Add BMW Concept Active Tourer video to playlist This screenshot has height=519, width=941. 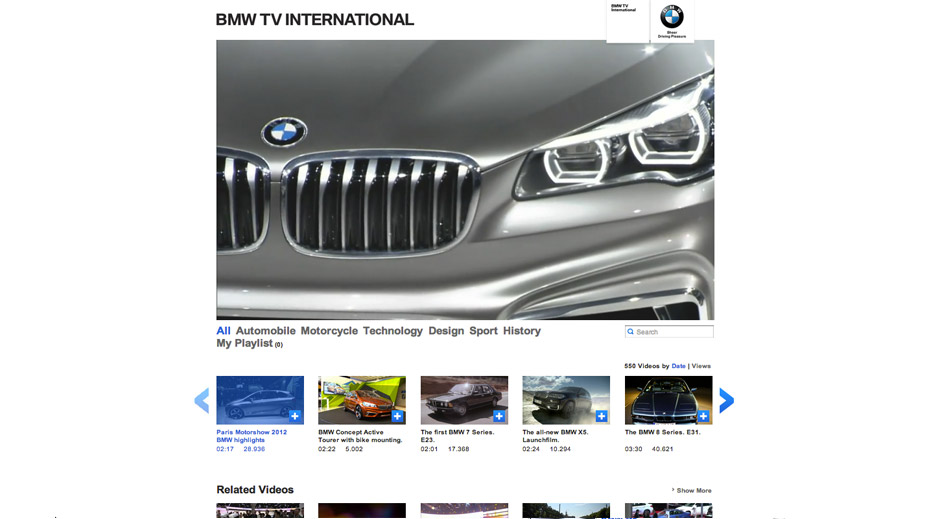[397, 416]
